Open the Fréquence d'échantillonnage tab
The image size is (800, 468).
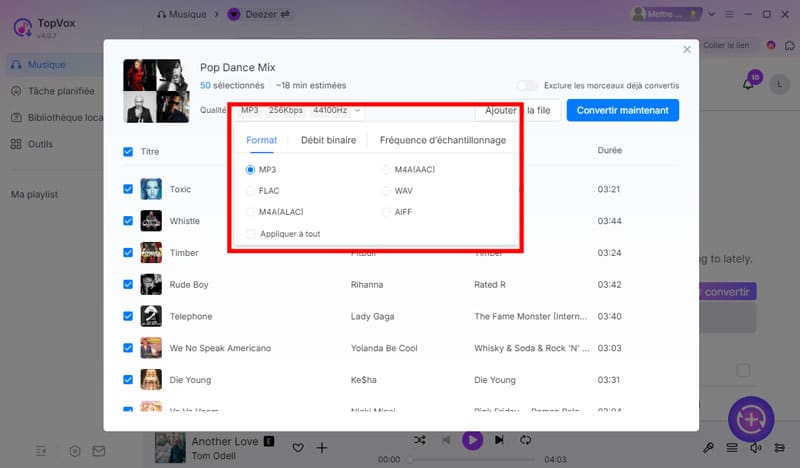point(442,140)
